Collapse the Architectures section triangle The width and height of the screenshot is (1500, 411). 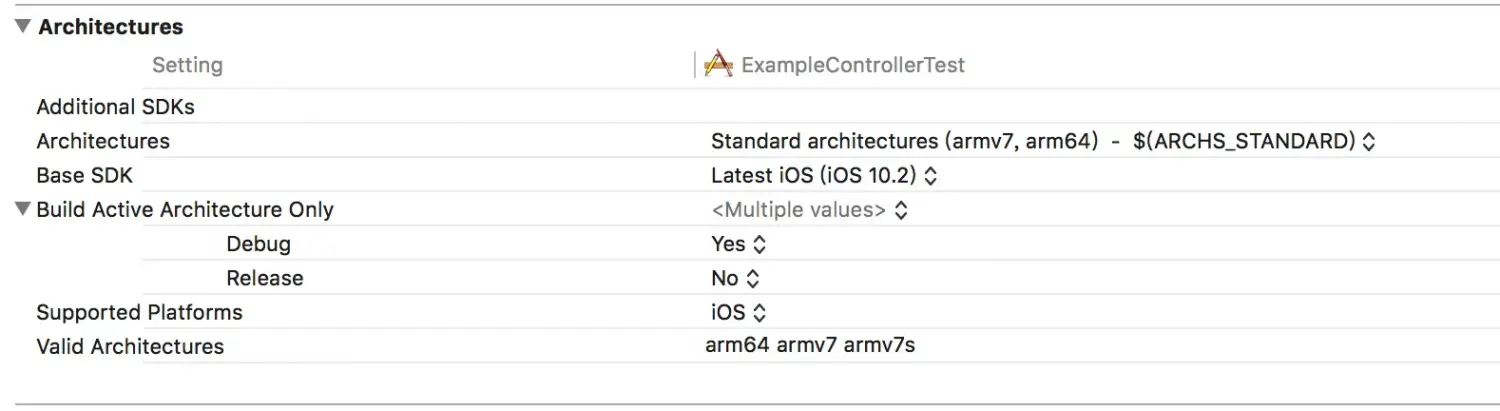[22, 27]
